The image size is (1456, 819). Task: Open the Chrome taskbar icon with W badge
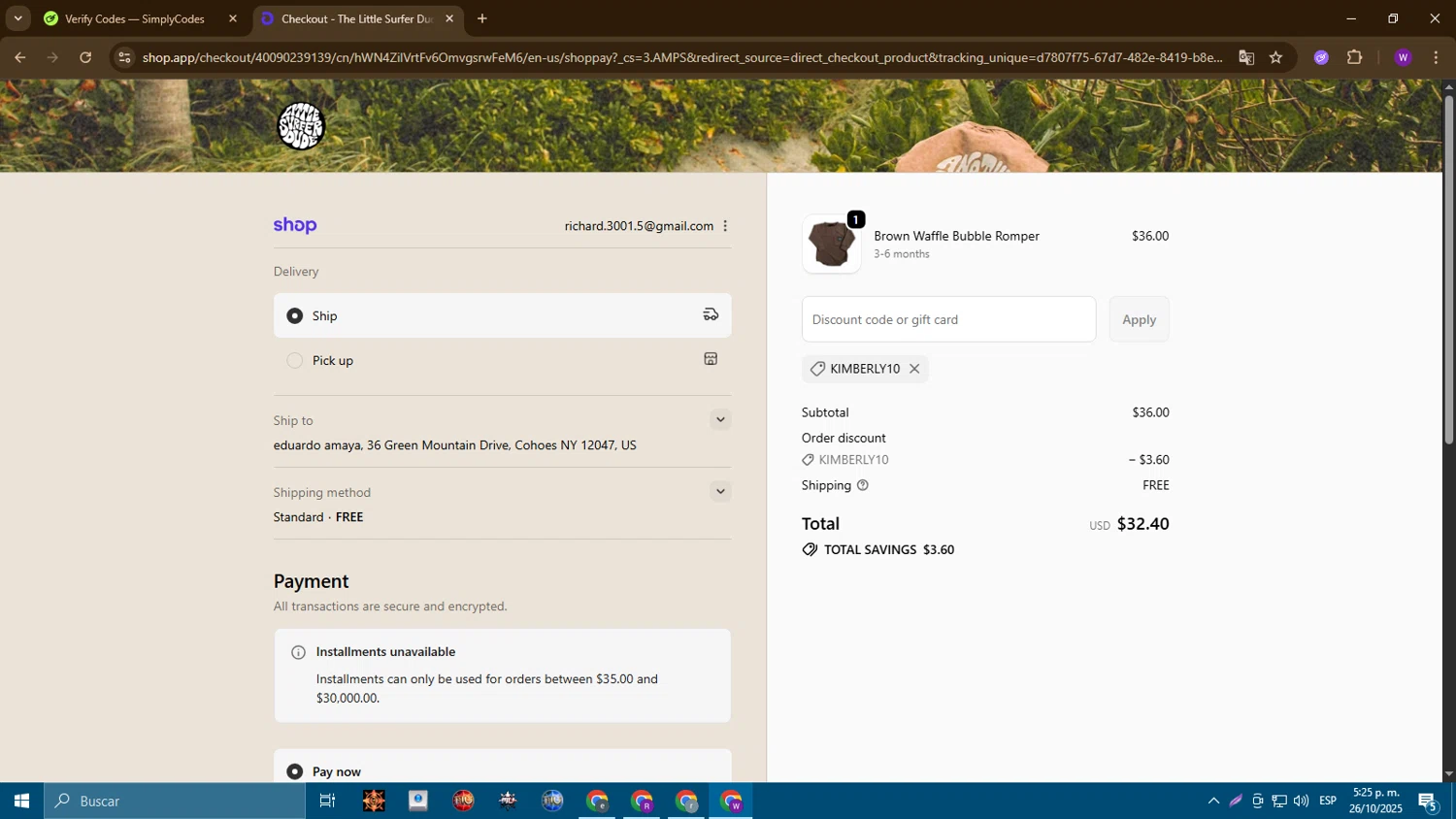(732, 801)
